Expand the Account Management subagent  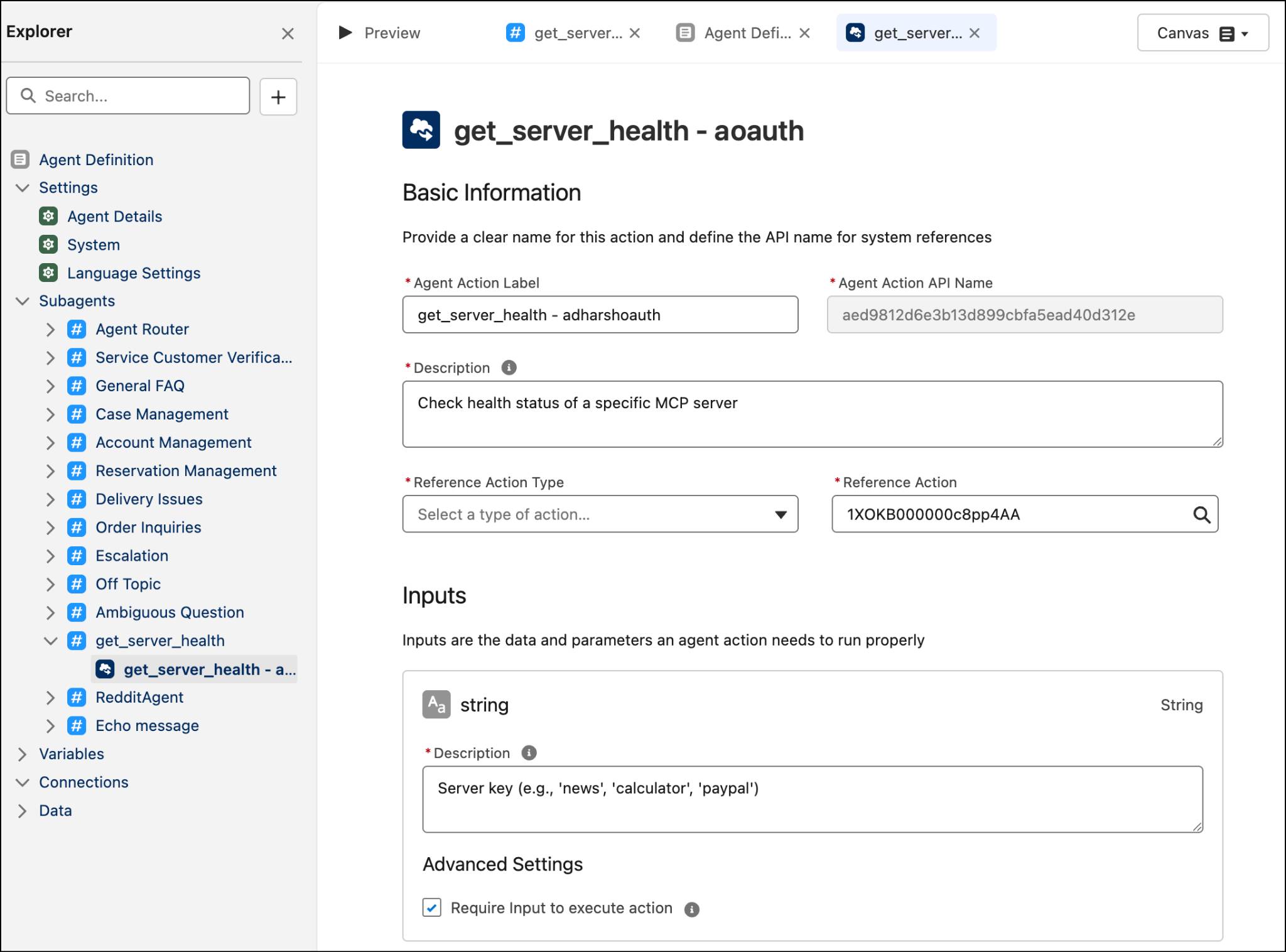click(51, 442)
